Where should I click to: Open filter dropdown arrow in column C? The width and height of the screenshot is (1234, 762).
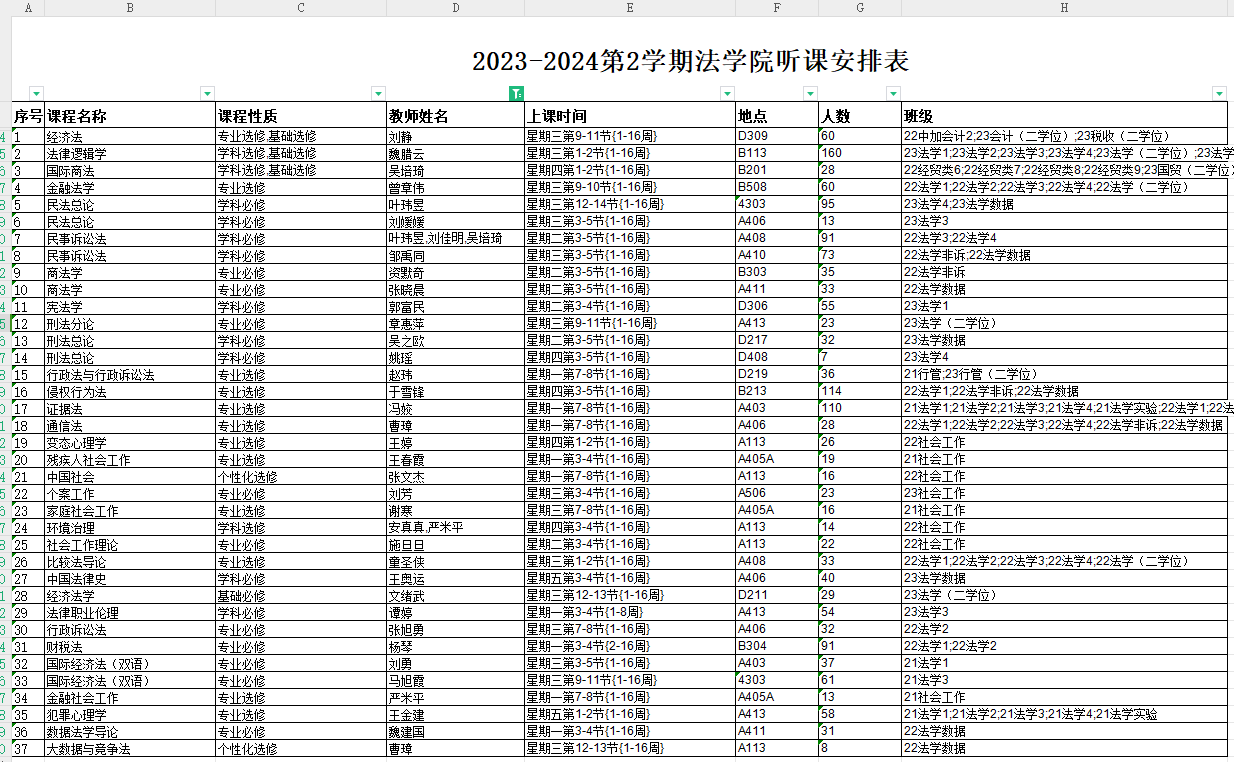pyautogui.click(x=378, y=94)
